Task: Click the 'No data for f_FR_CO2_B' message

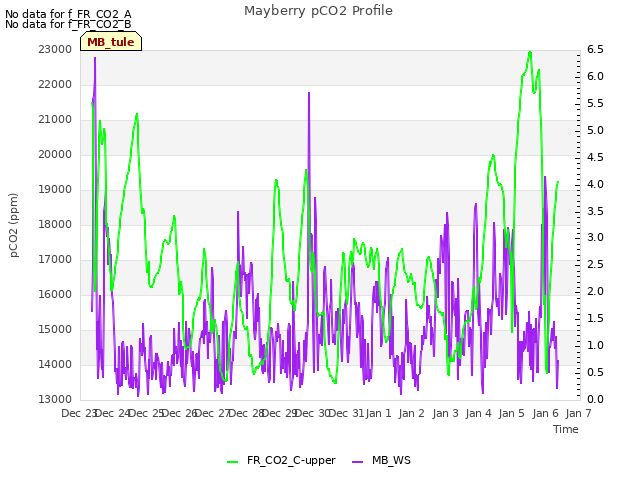Action: click(x=68, y=24)
